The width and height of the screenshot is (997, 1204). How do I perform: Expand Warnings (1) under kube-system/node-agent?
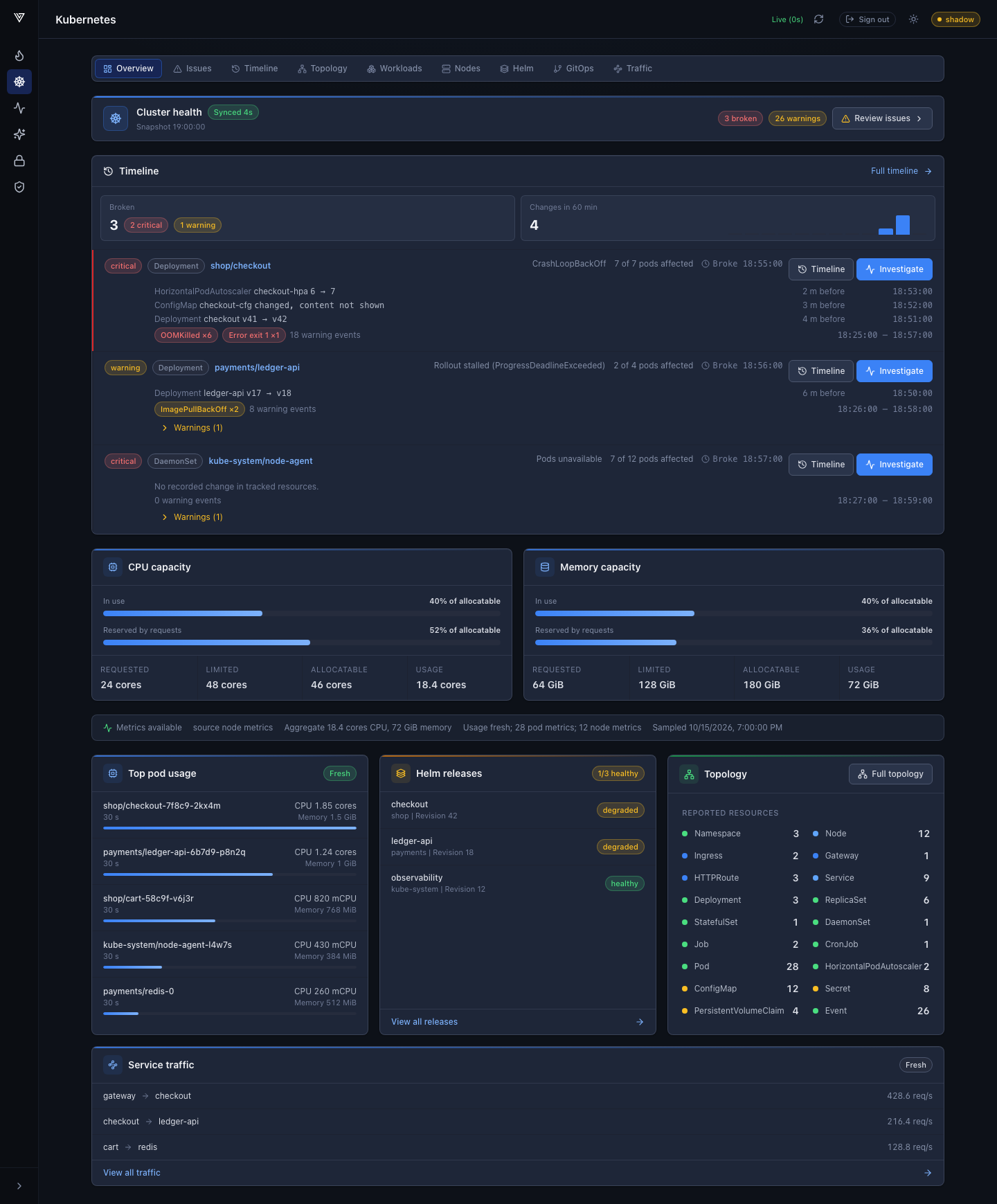click(192, 517)
